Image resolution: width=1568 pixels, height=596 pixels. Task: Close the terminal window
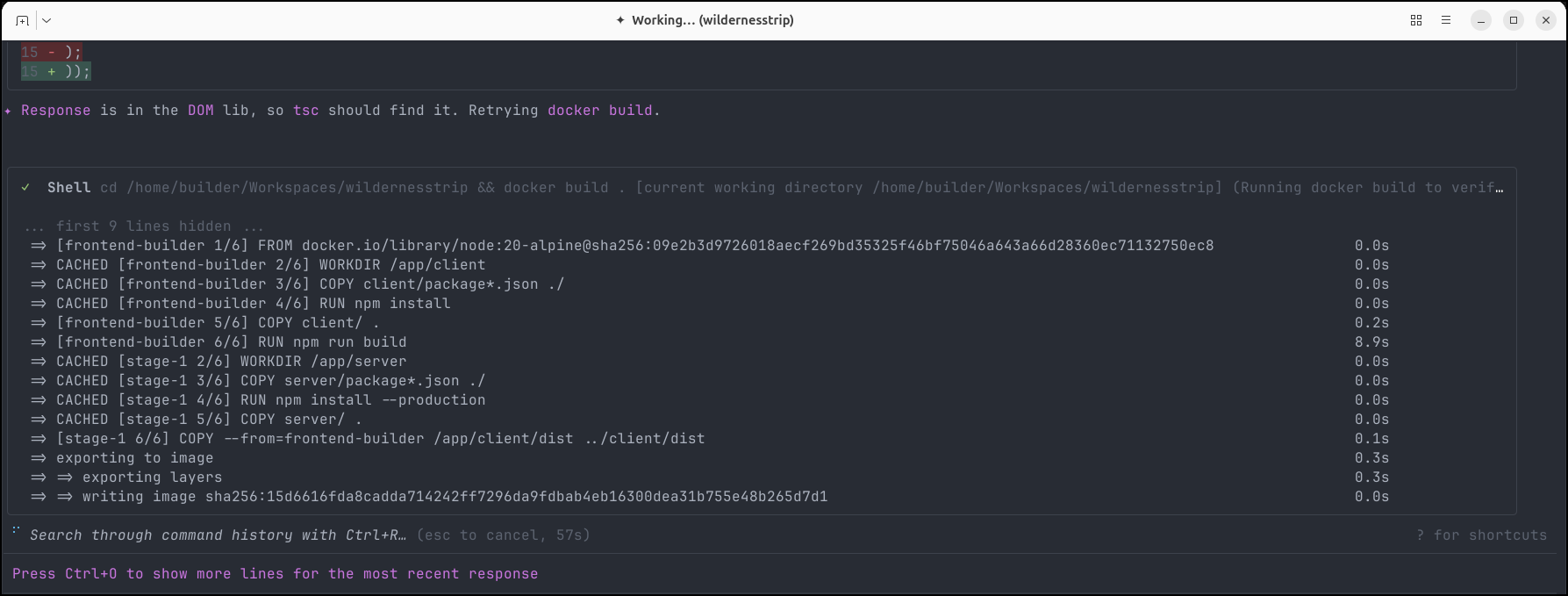1546,20
